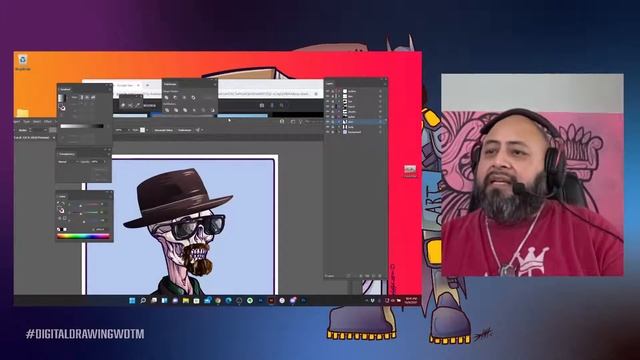Click the target circle of the Background layer

pyautogui.click(x=380, y=132)
